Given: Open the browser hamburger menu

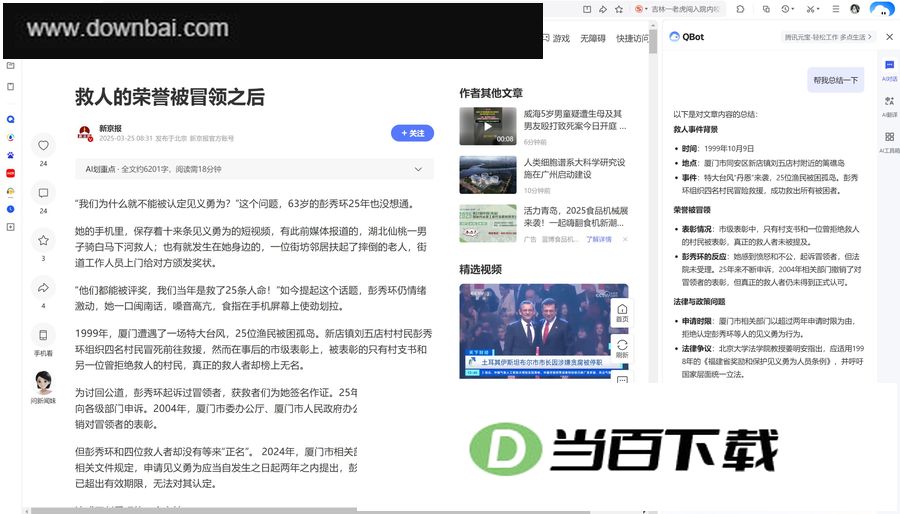Looking at the screenshot, I should point(836,9).
